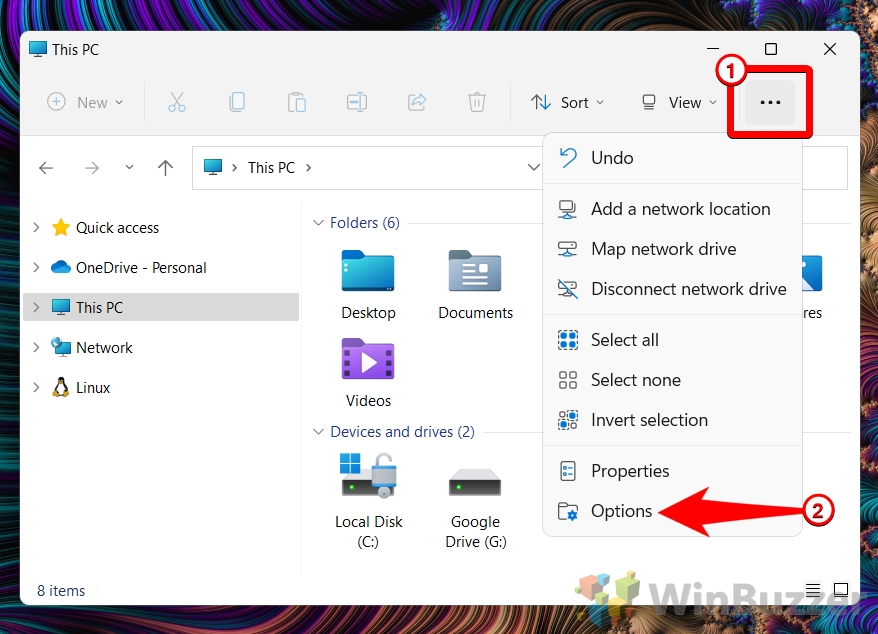Open the Videos folder
This screenshot has width=878, height=634.
tap(368, 371)
